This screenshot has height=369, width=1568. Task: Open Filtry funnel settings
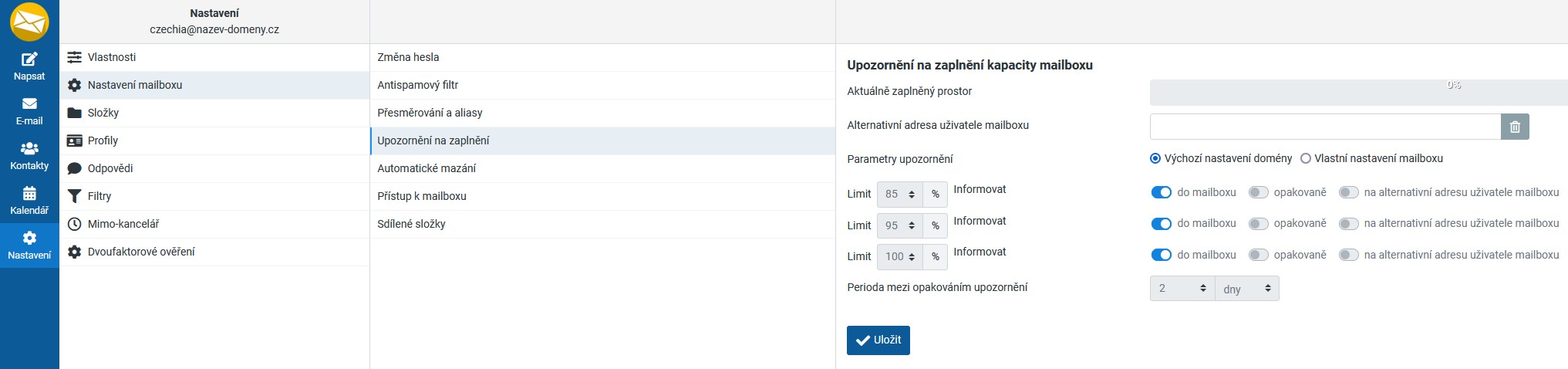coord(99,196)
